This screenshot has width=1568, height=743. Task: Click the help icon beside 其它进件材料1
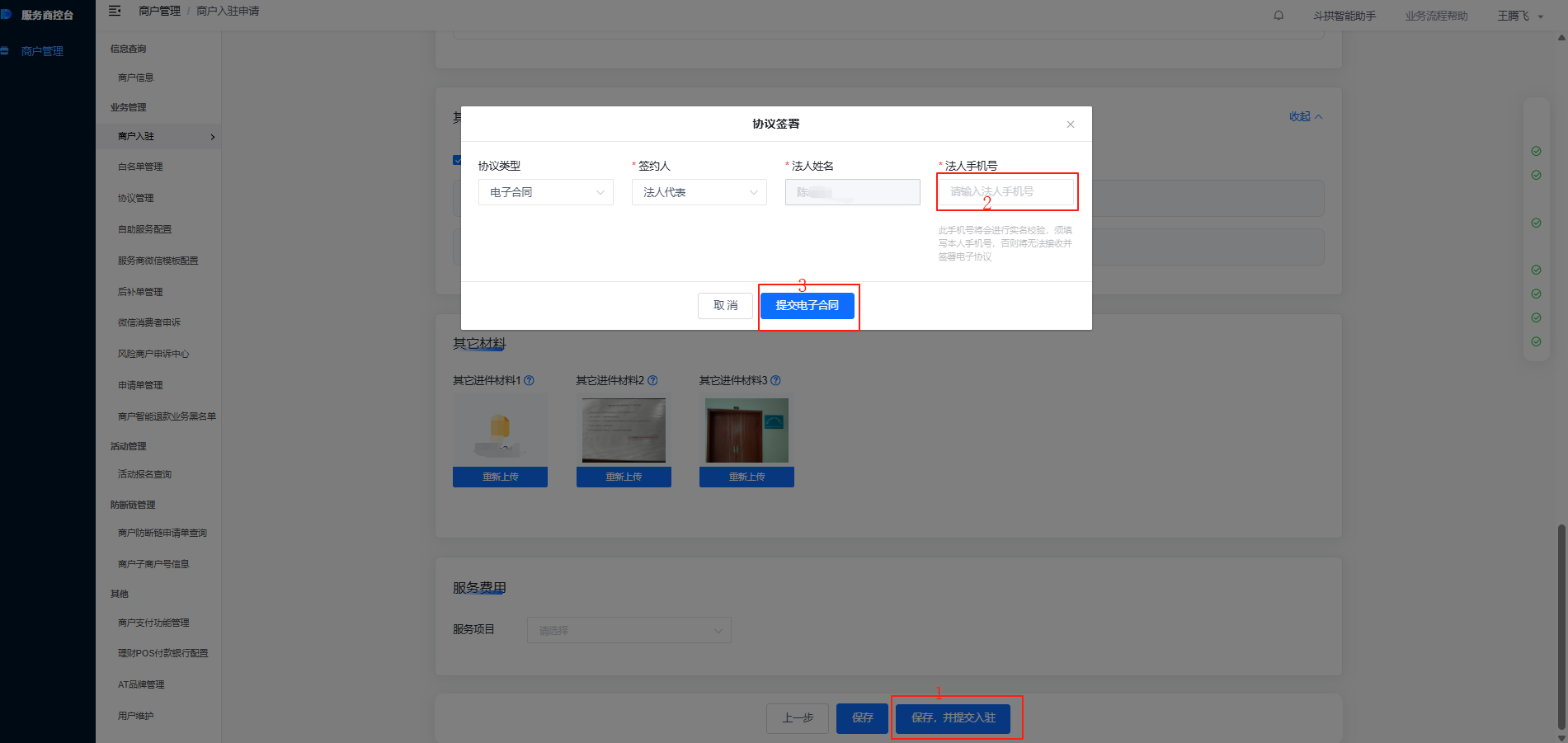[529, 380]
